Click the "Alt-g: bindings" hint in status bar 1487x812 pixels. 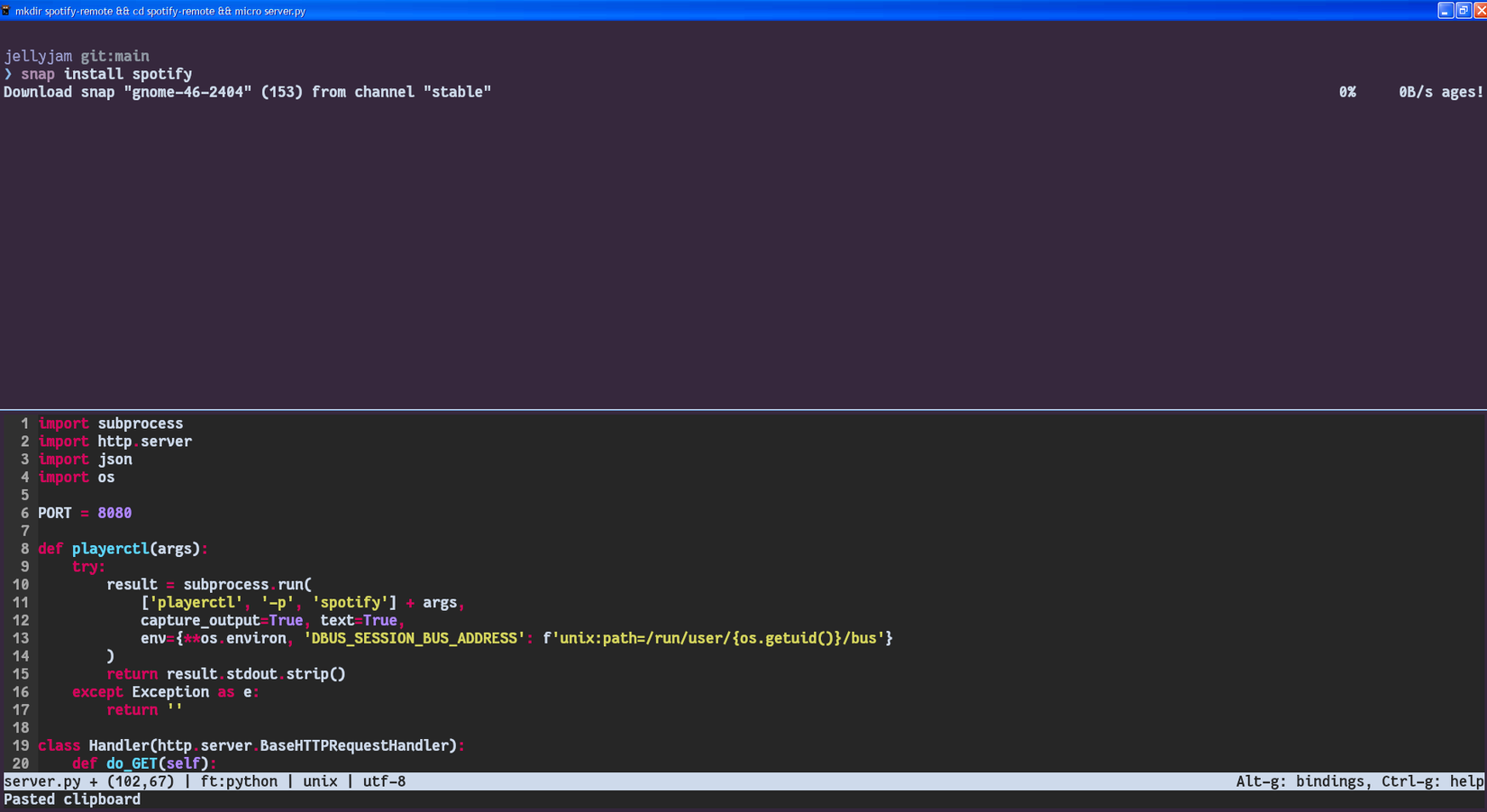coord(1300,781)
